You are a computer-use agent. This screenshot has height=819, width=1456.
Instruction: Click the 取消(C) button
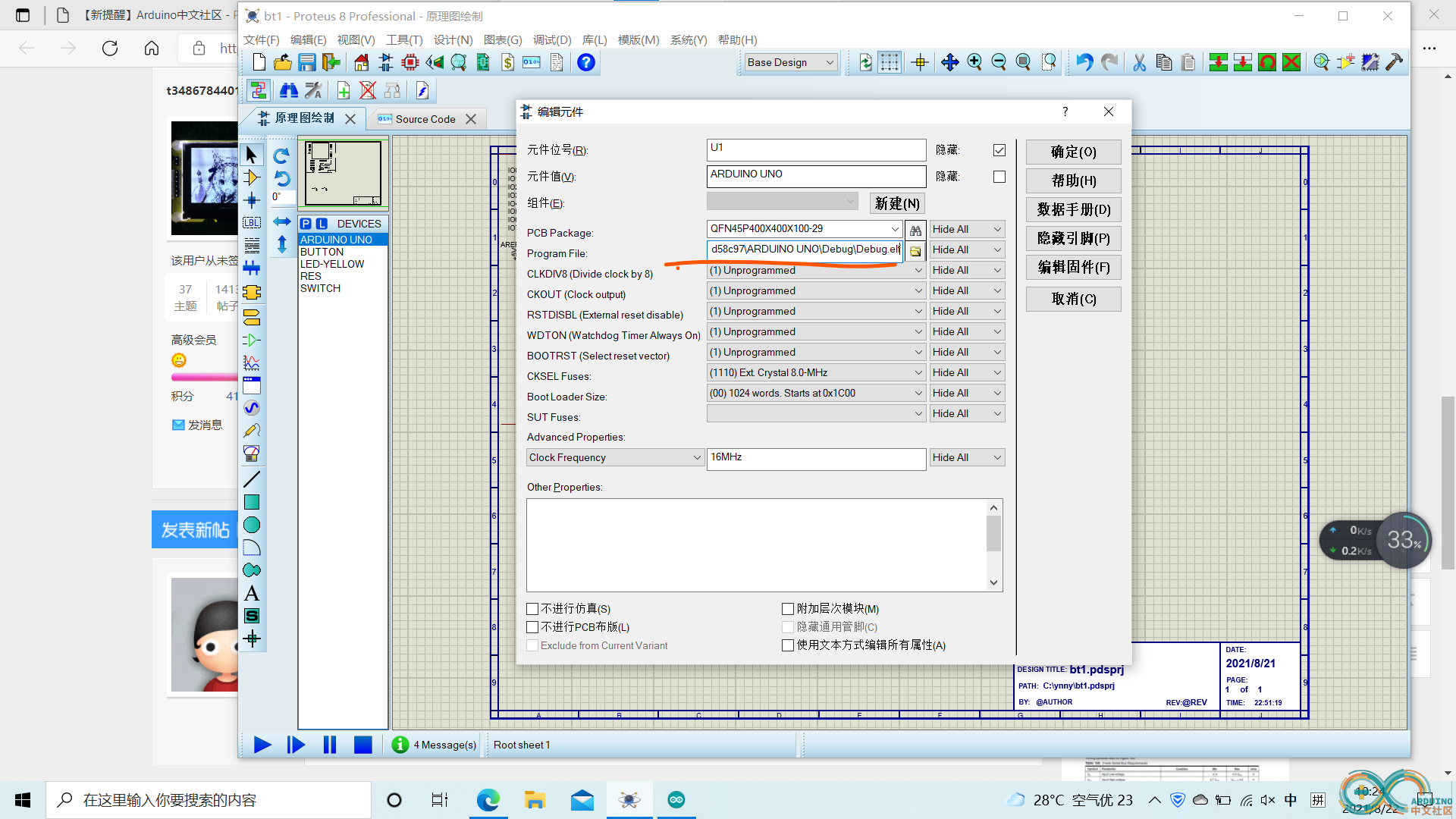(x=1073, y=300)
